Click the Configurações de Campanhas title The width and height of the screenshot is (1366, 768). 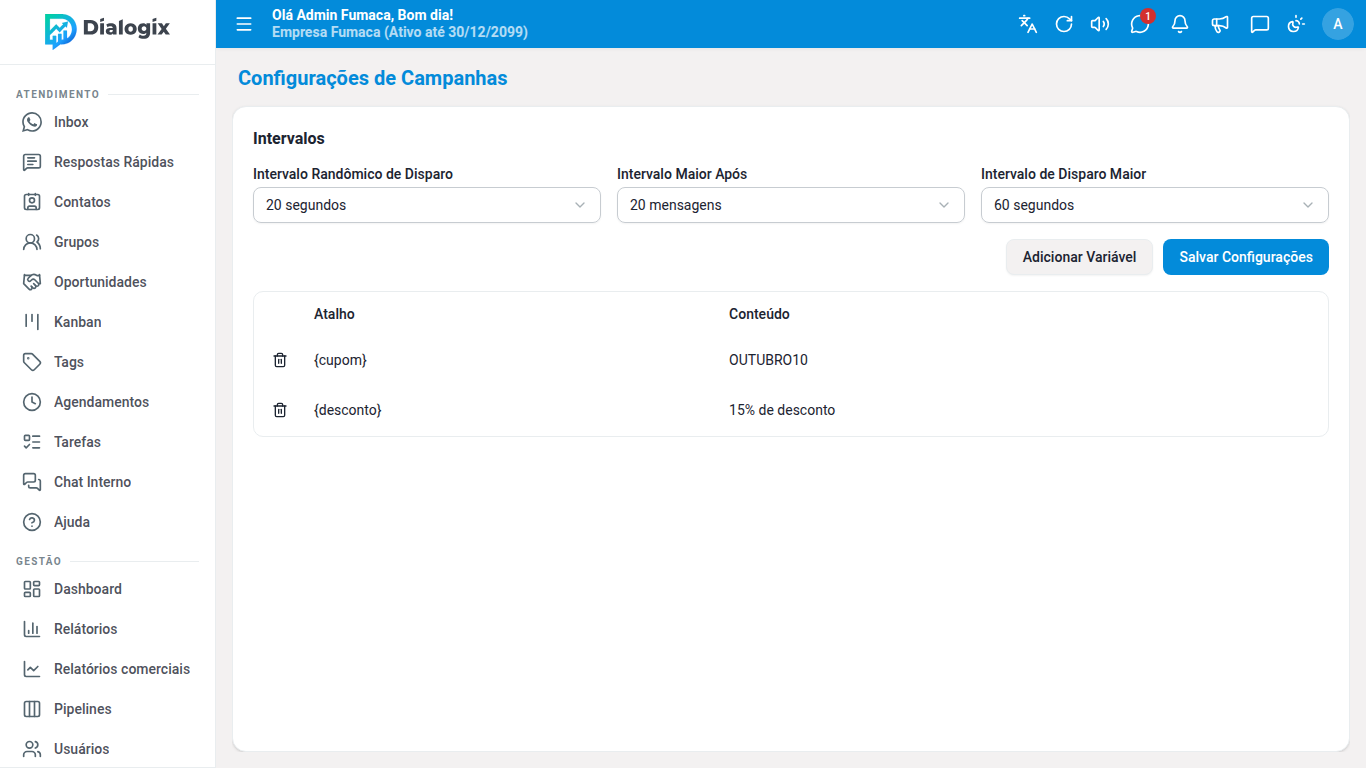click(x=373, y=78)
